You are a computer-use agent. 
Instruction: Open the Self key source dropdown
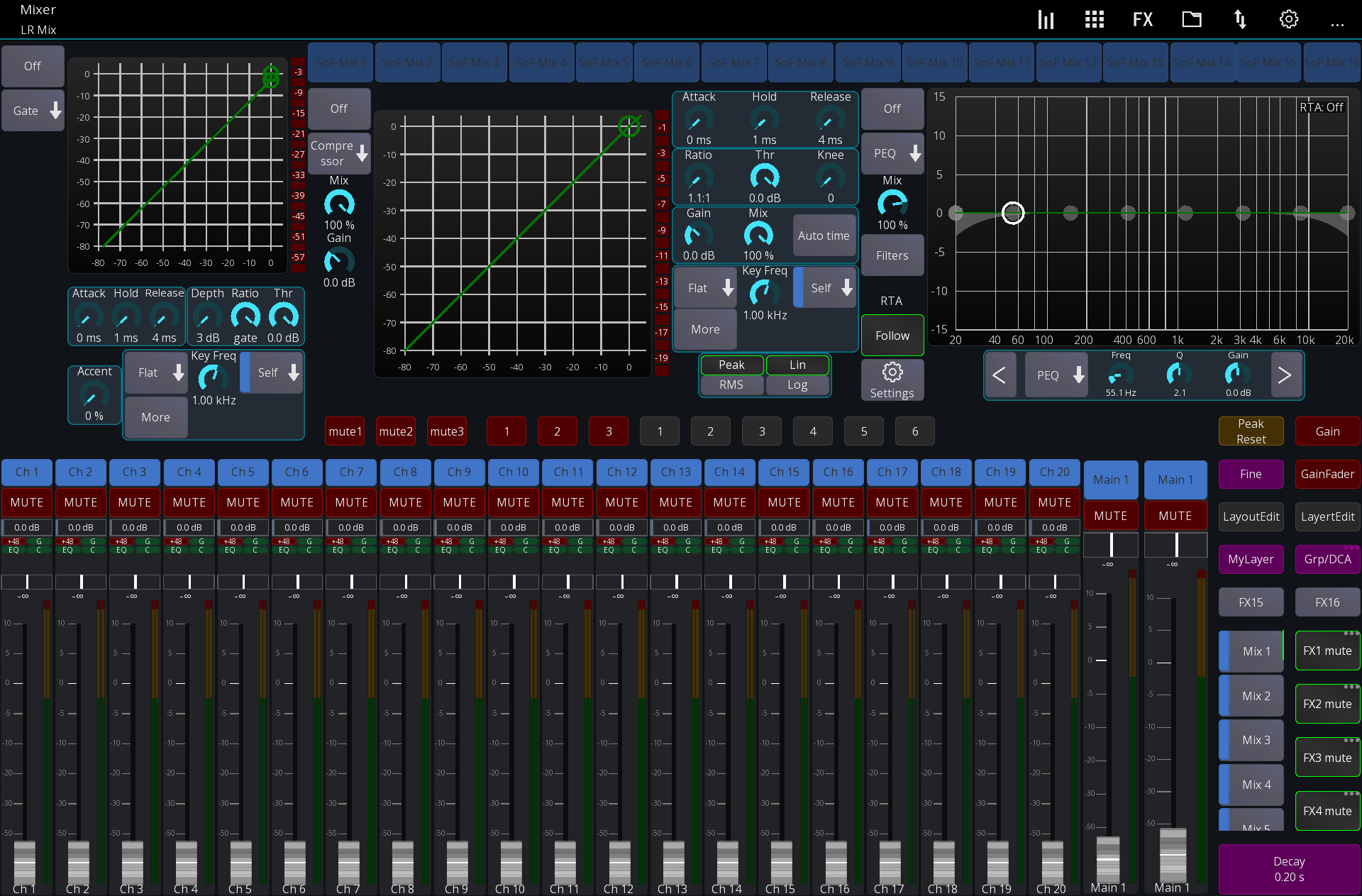click(825, 288)
